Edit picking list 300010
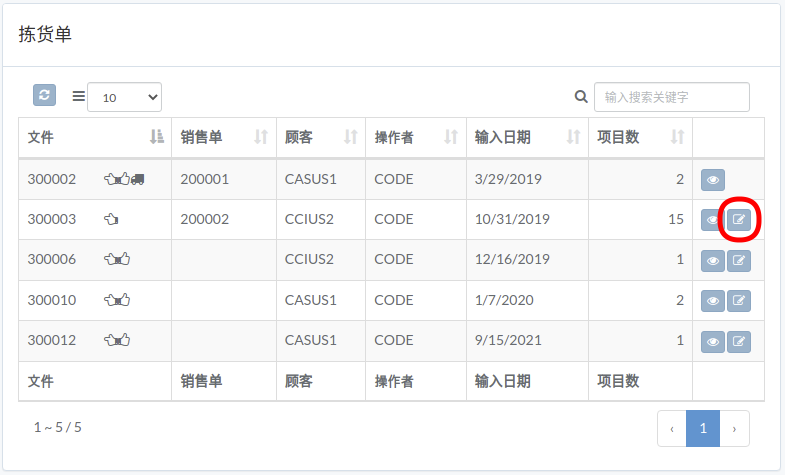This screenshot has width=785, height=475. 739,301
